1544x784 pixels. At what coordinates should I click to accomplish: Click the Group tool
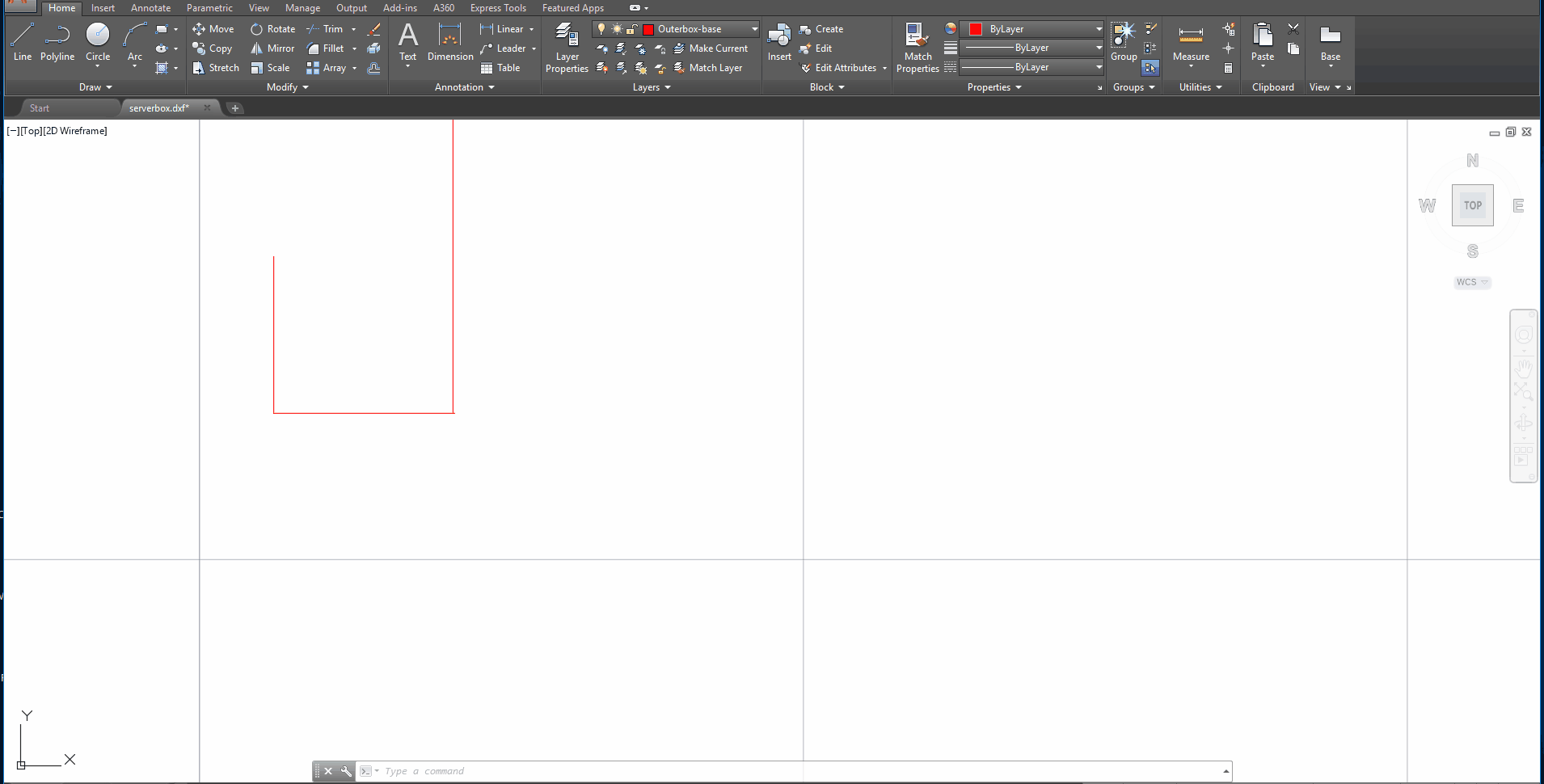(x=1124, y=42)
